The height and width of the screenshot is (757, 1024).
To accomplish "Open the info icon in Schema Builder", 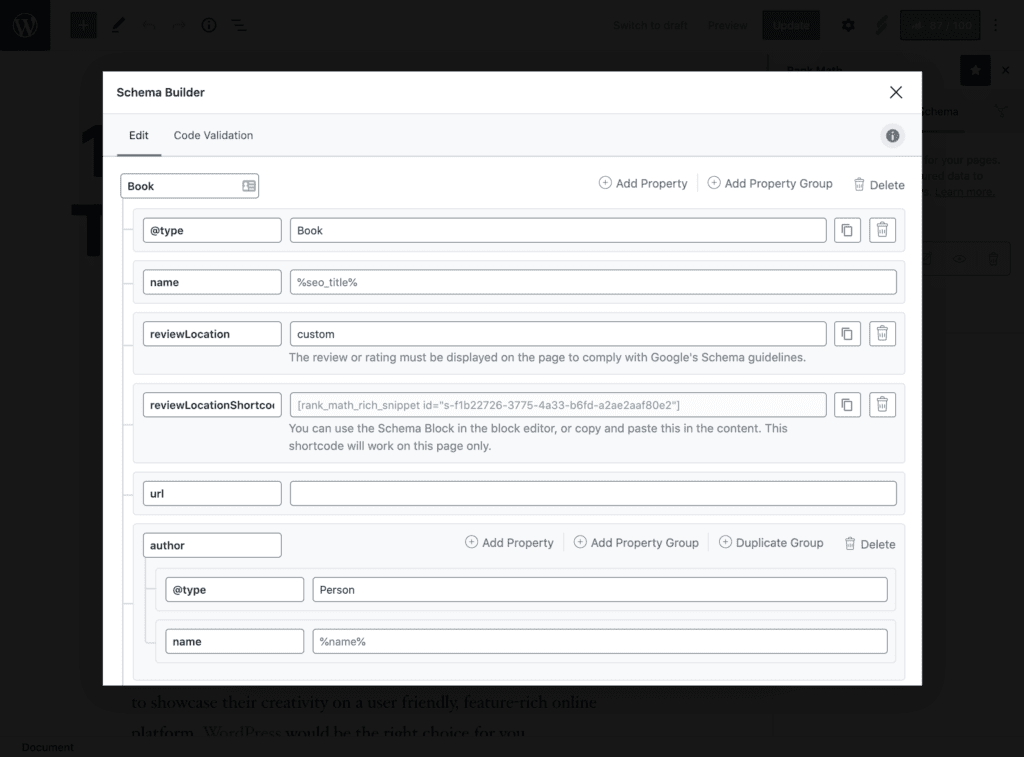I will 892,135.
